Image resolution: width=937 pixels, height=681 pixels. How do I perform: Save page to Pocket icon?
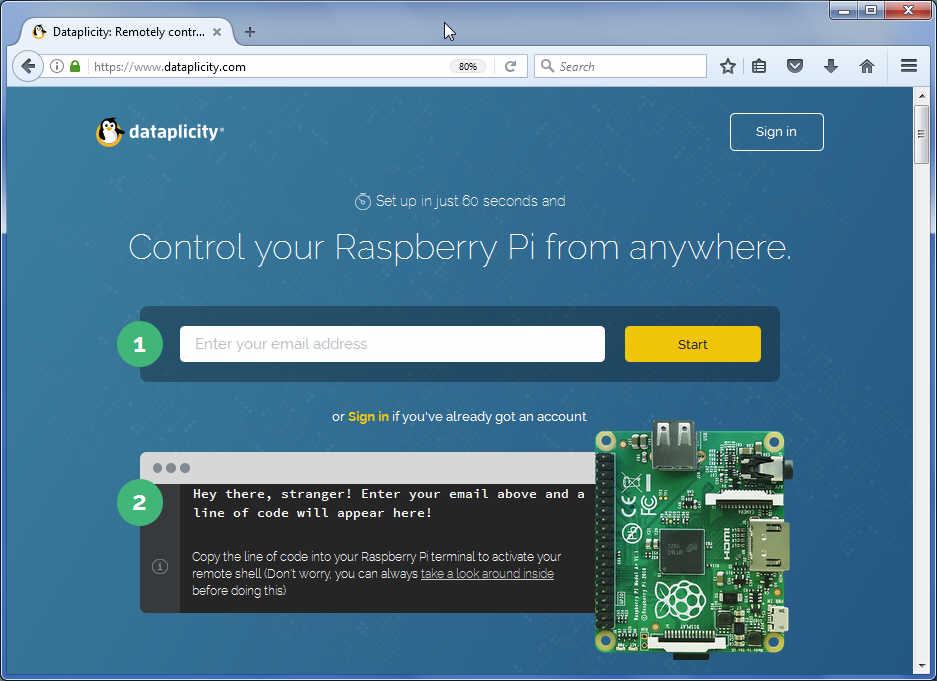click(x=795, y=67)
